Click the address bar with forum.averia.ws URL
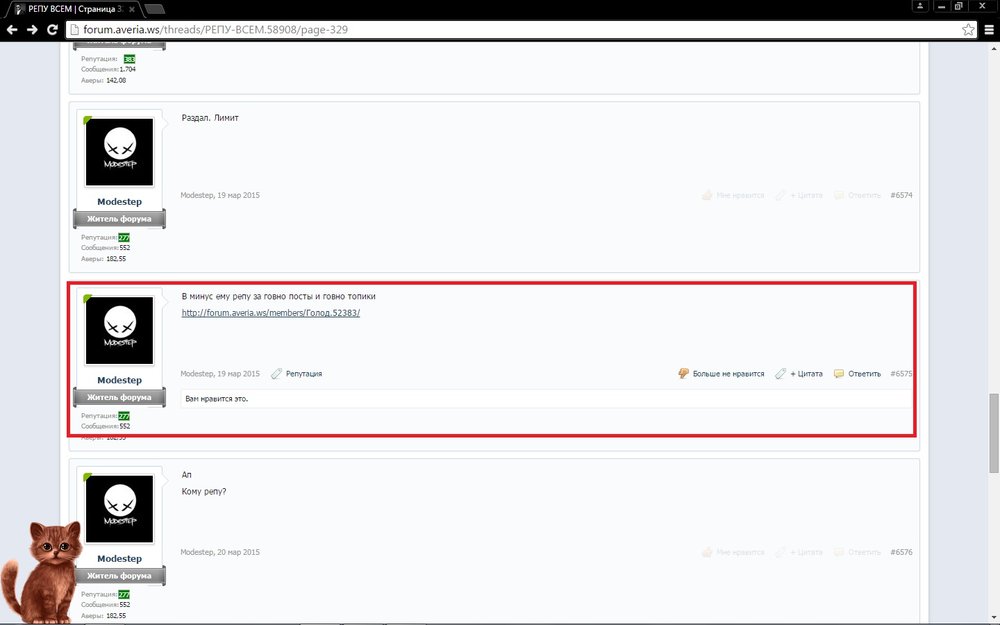1000x625 pixels. [x=500, y=30]
